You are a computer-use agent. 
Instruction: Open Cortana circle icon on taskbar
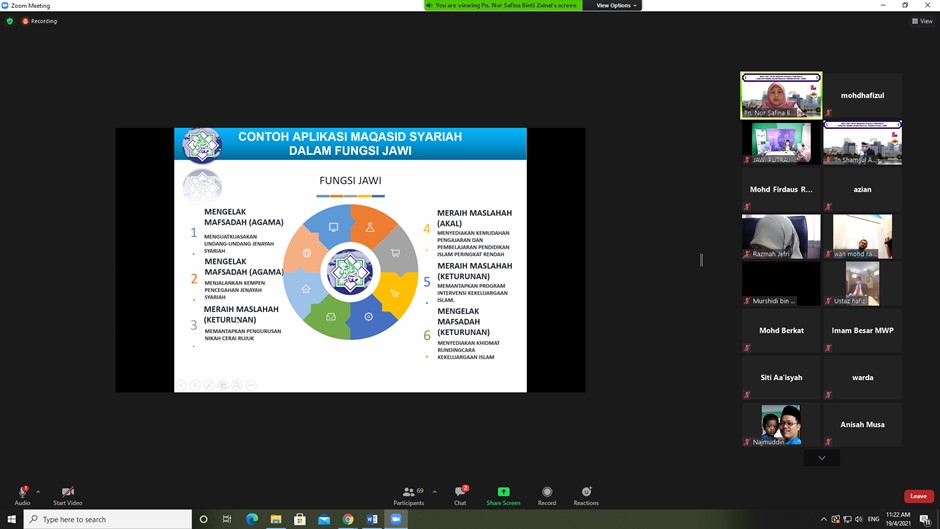[x=203, y=519]
